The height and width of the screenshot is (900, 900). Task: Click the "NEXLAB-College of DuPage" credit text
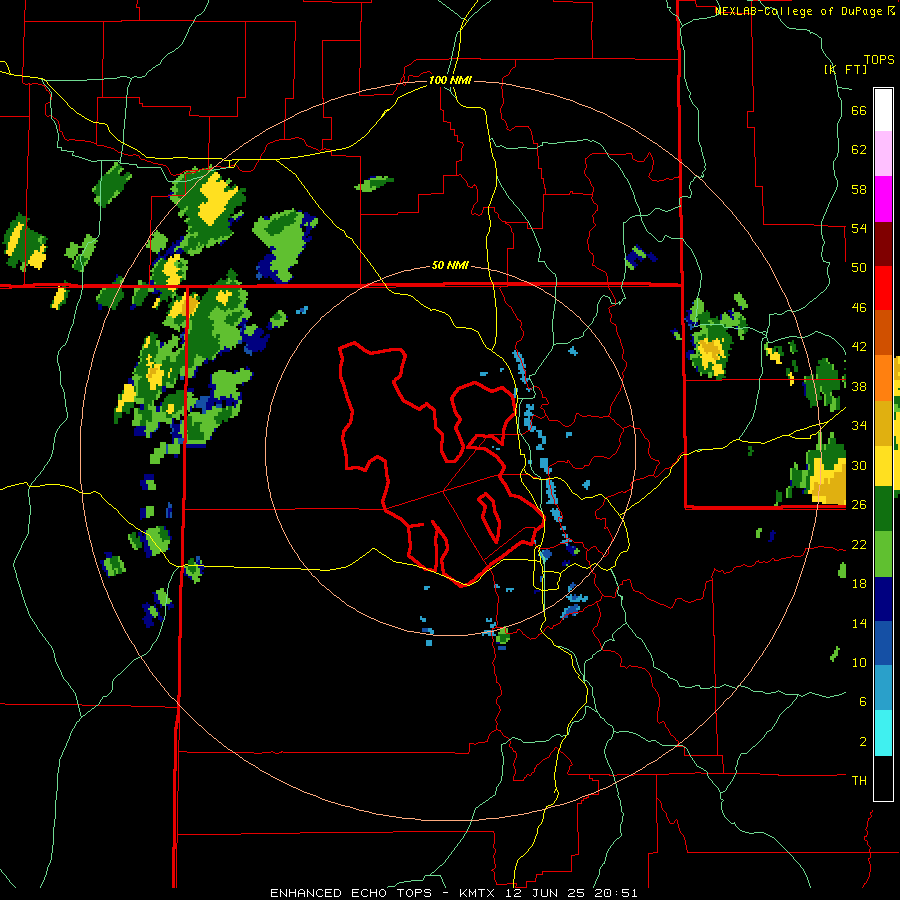coord(801,11)
